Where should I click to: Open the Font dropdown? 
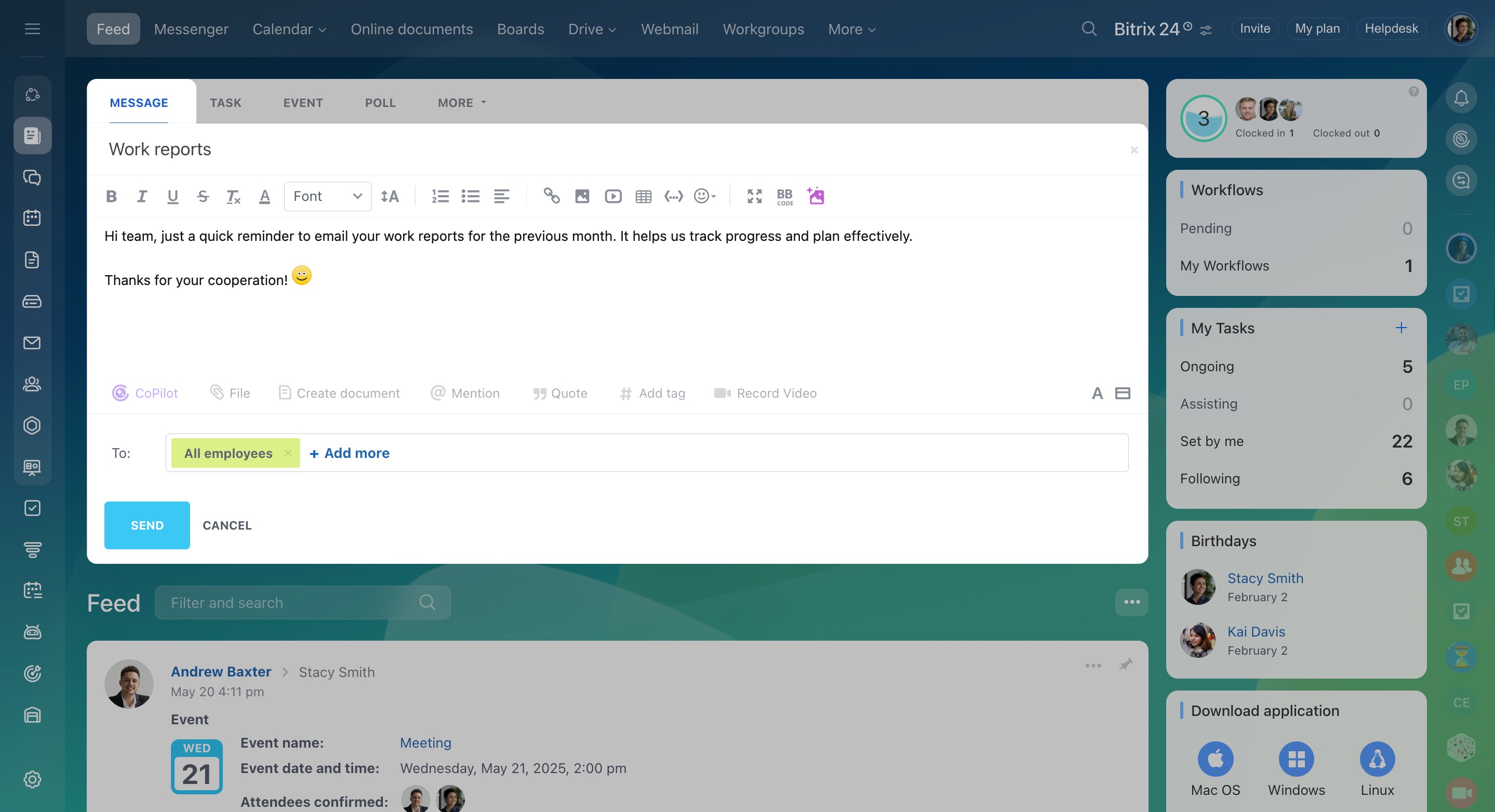pyautogui.click(x=328, y=196)
